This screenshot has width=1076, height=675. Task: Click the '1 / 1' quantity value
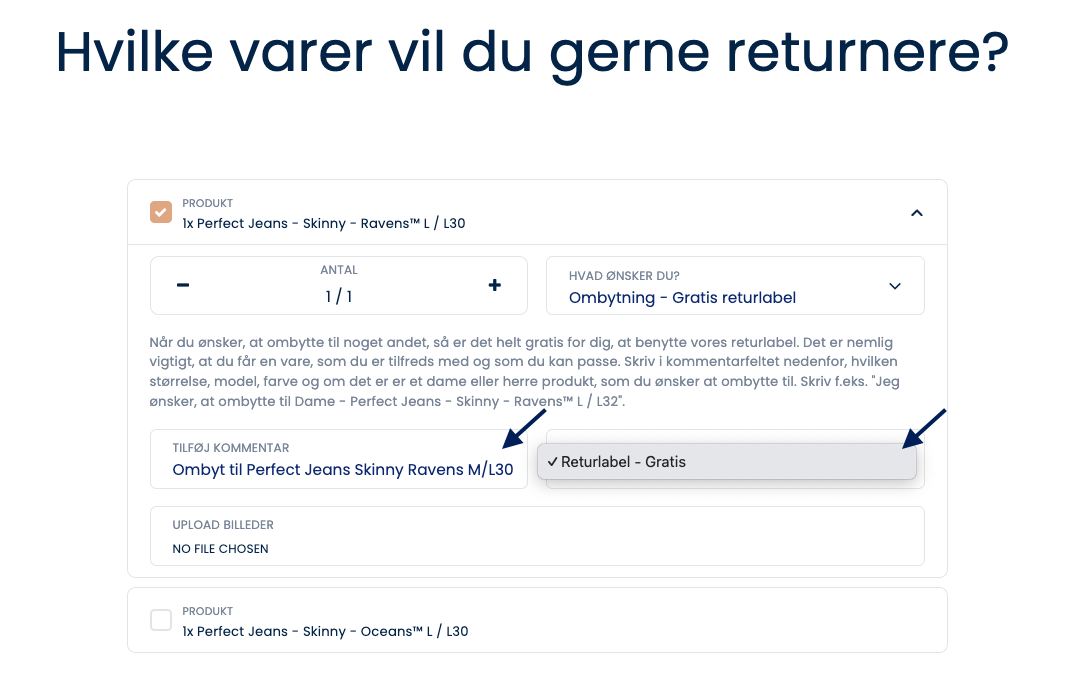[x=339, y=297]
